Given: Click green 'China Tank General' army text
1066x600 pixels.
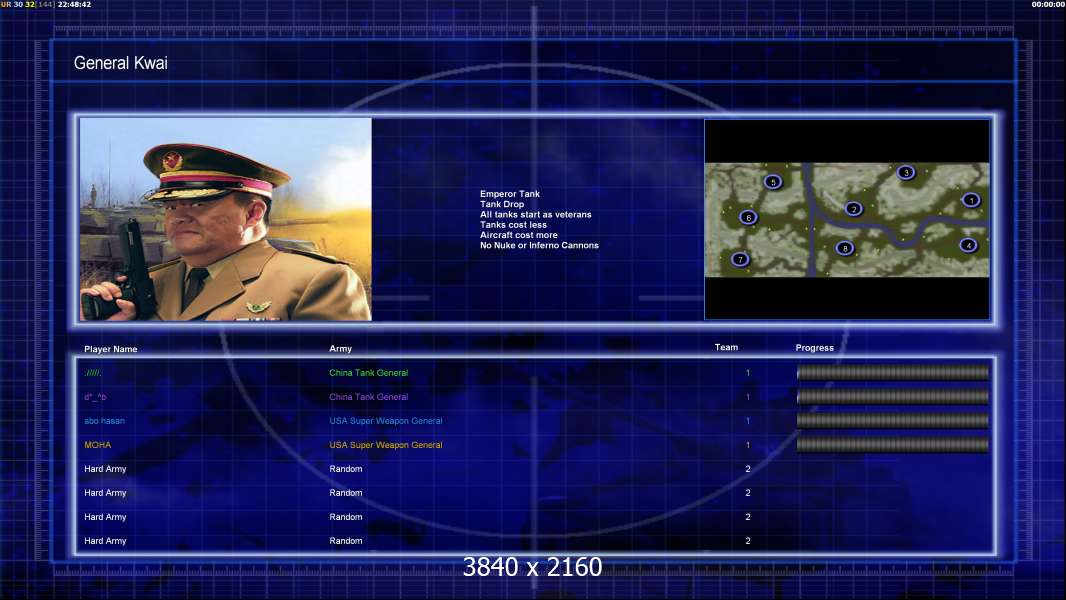Looking at the screenshot, I should tap(368, 372).
